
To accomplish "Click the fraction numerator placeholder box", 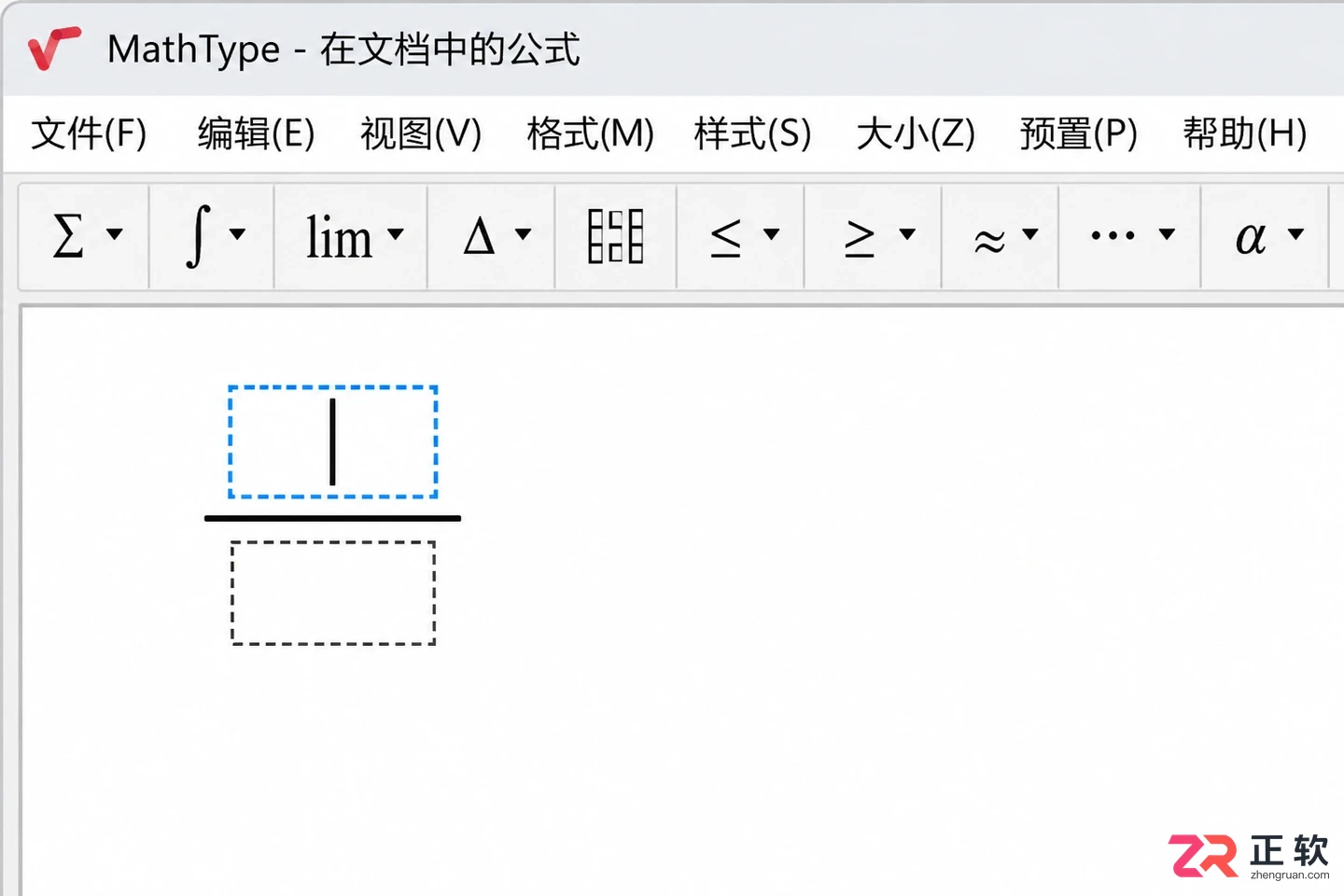I will point(333,441).
